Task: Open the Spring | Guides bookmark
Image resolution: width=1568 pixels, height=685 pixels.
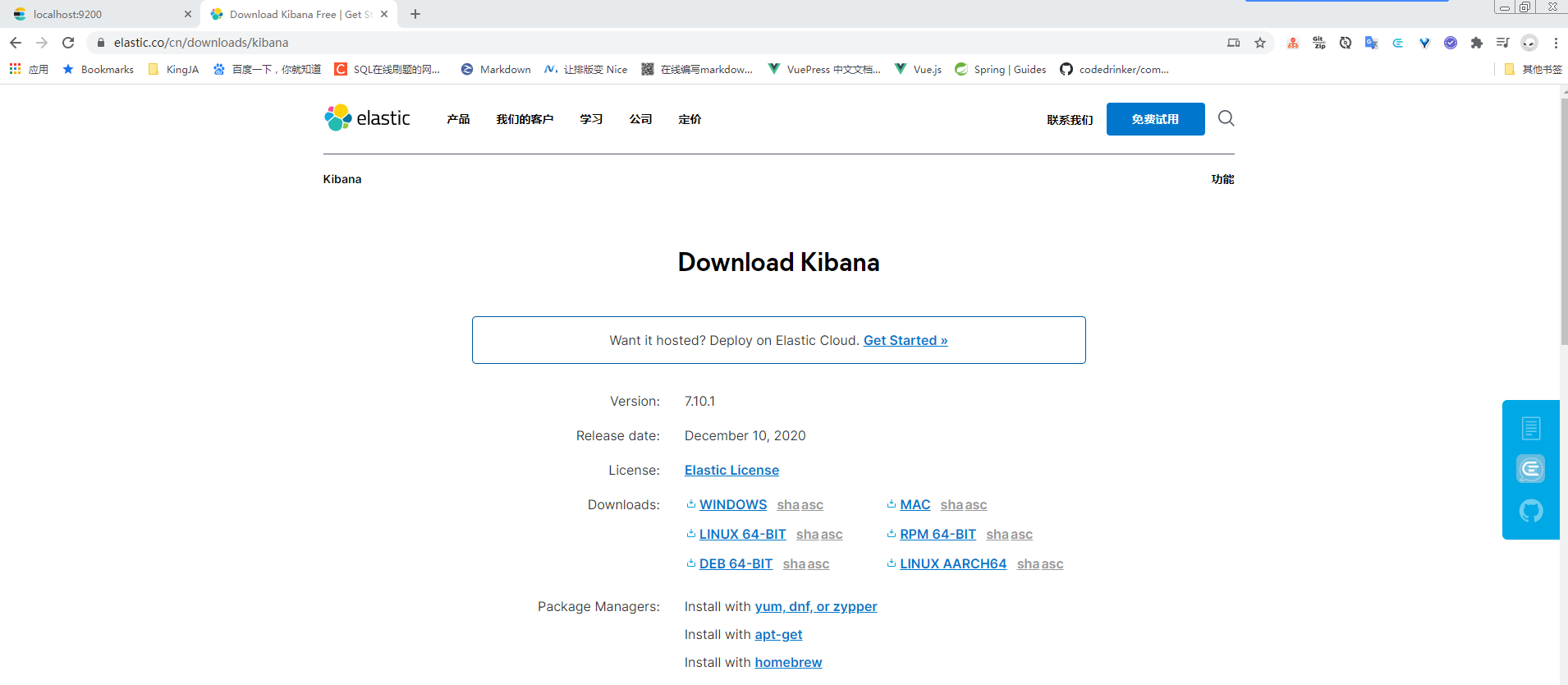Action: click(x=1000, y=69)
